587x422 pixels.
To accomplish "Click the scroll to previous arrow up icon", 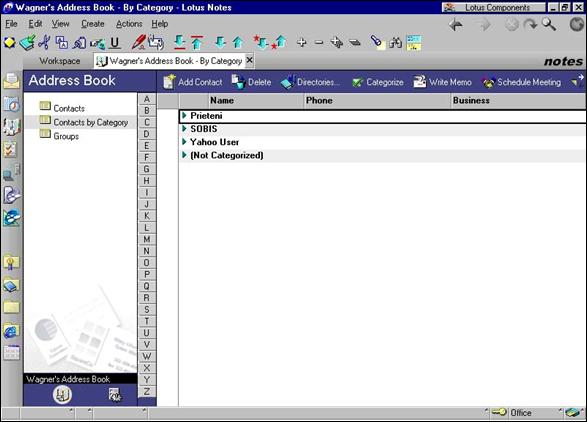I will (x=237, y=42).
